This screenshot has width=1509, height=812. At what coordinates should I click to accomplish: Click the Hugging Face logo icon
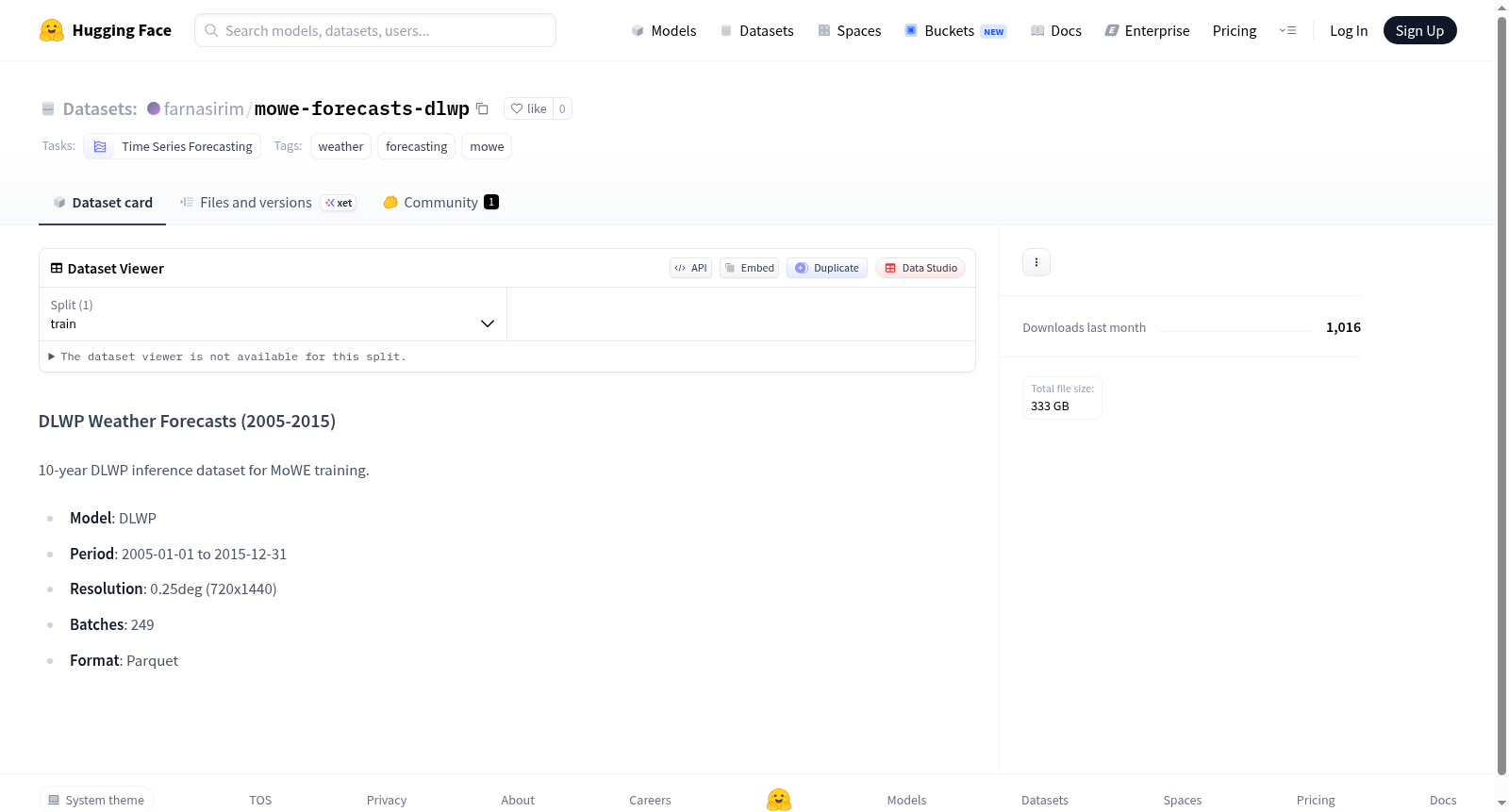click(x=52, y=30)
